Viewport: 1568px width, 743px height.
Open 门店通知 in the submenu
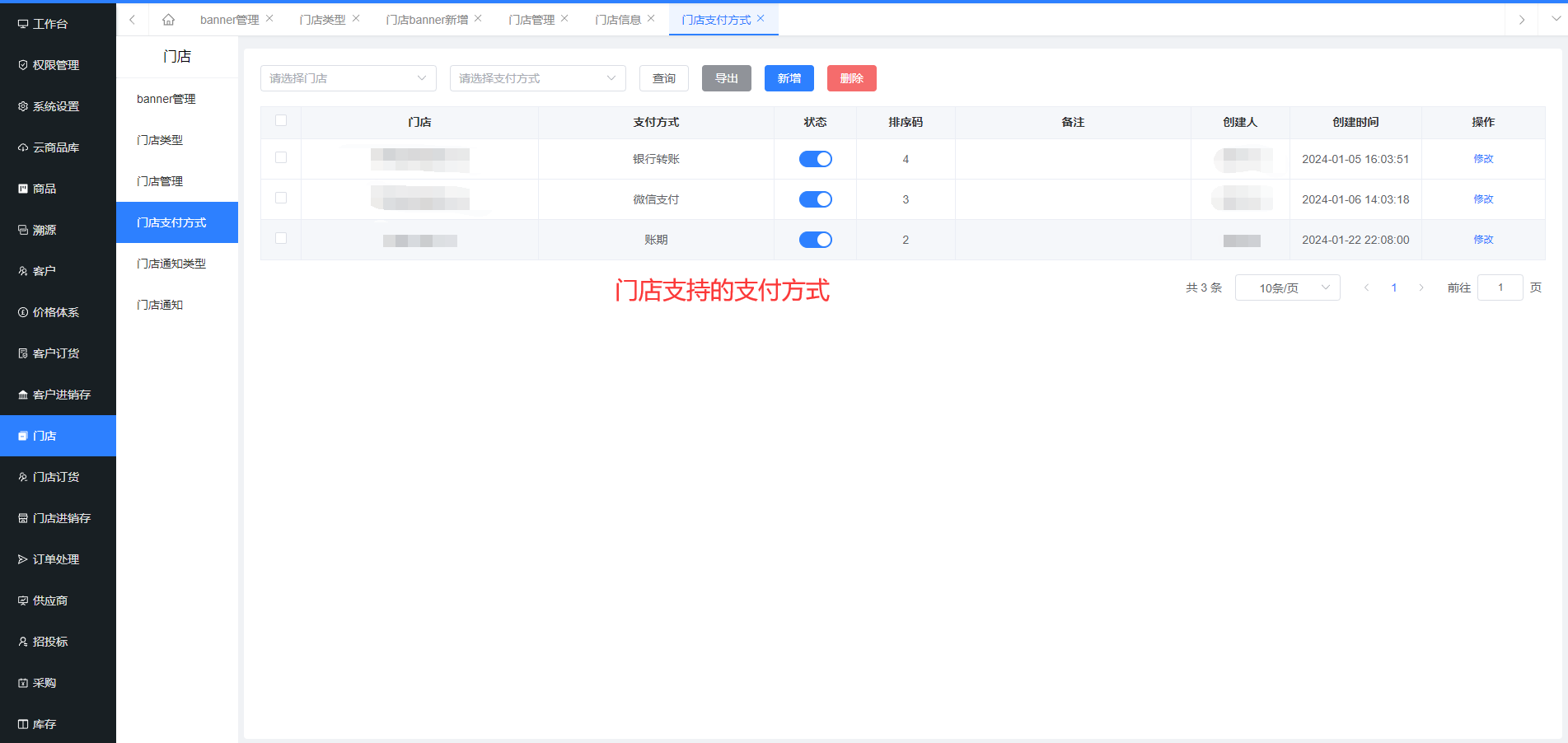(177, 305)
